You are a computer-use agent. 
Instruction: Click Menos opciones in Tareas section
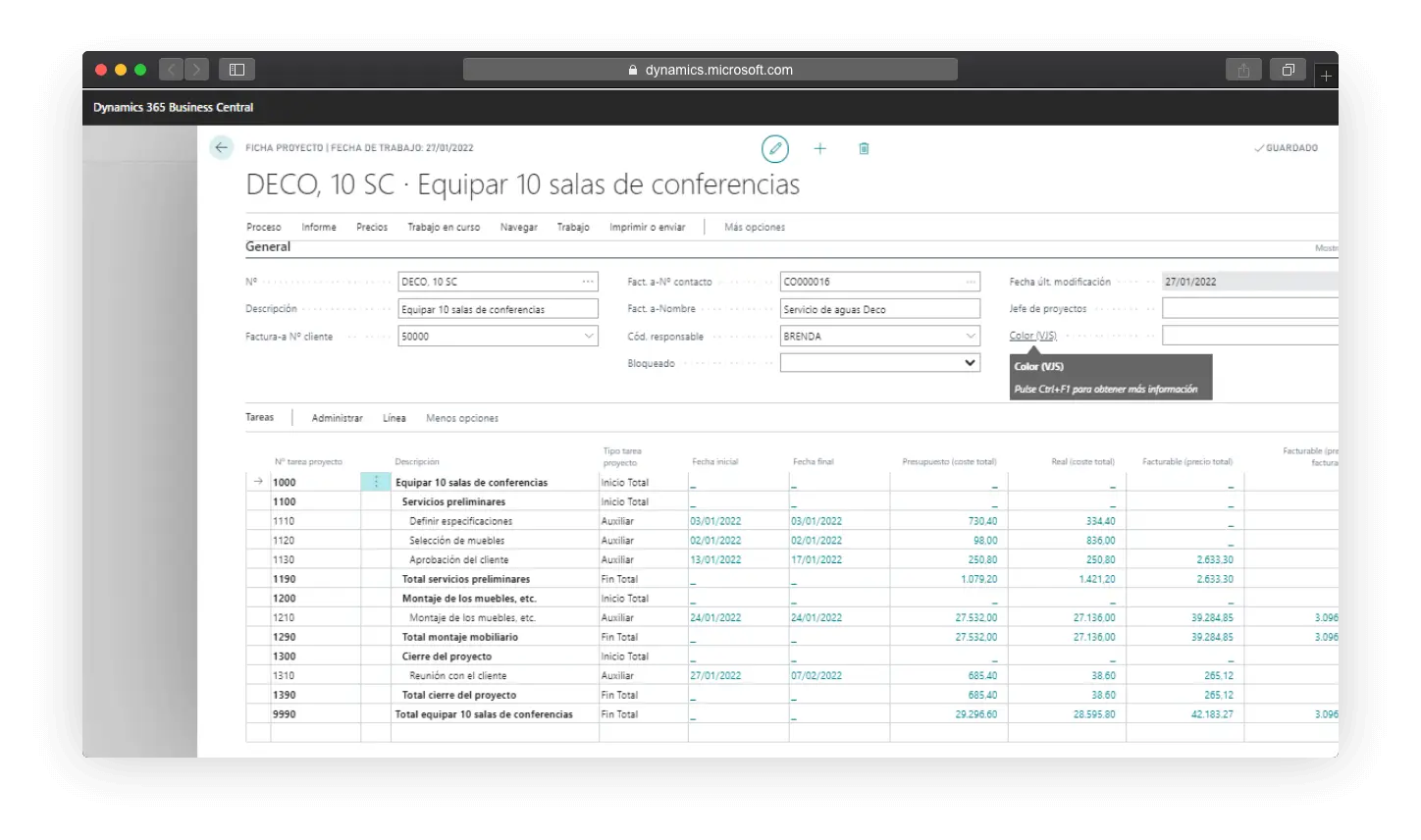[x=461, y=418]
